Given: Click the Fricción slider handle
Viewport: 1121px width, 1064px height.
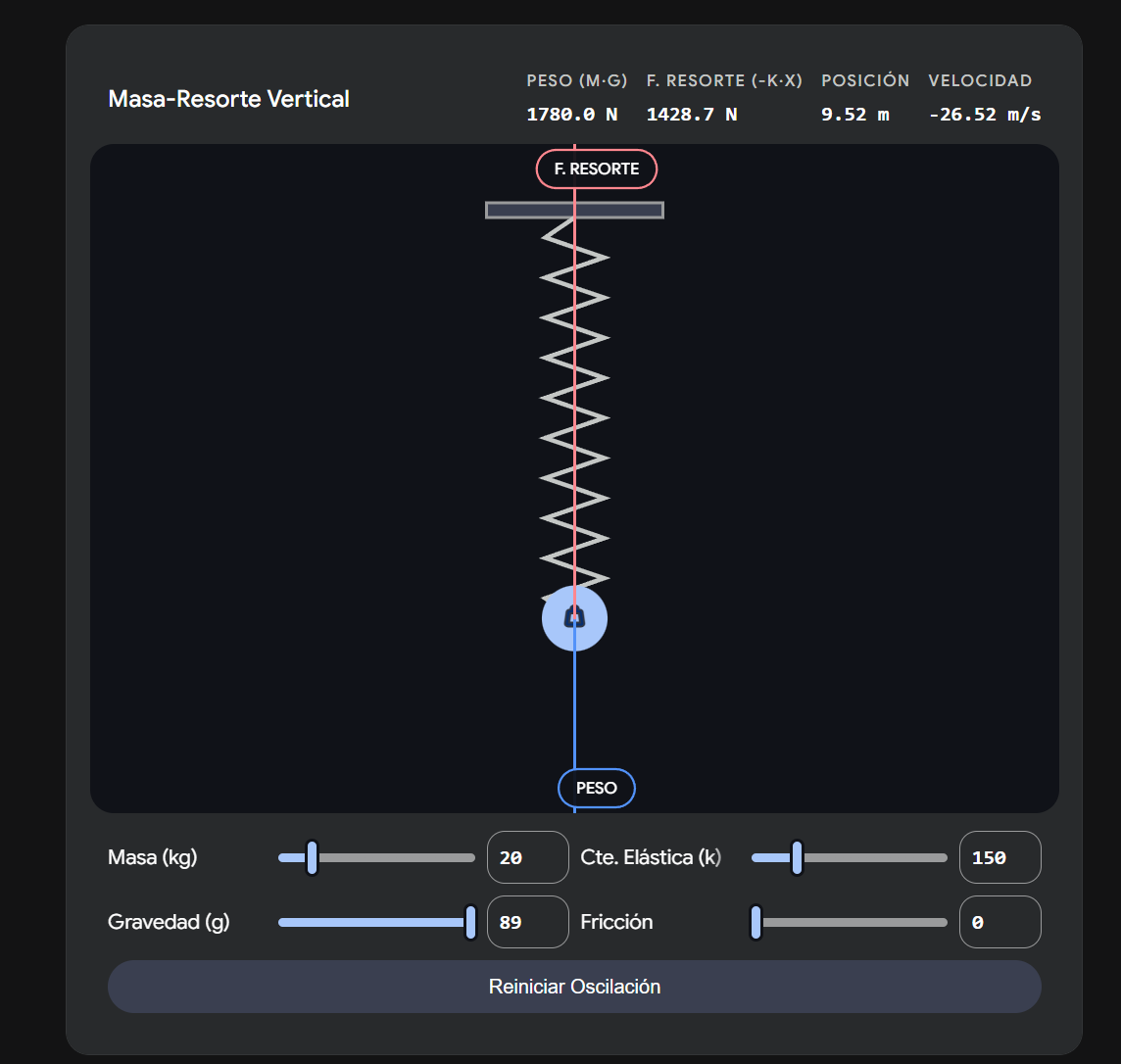Looking at the screenshot, I should pos(755,922).
